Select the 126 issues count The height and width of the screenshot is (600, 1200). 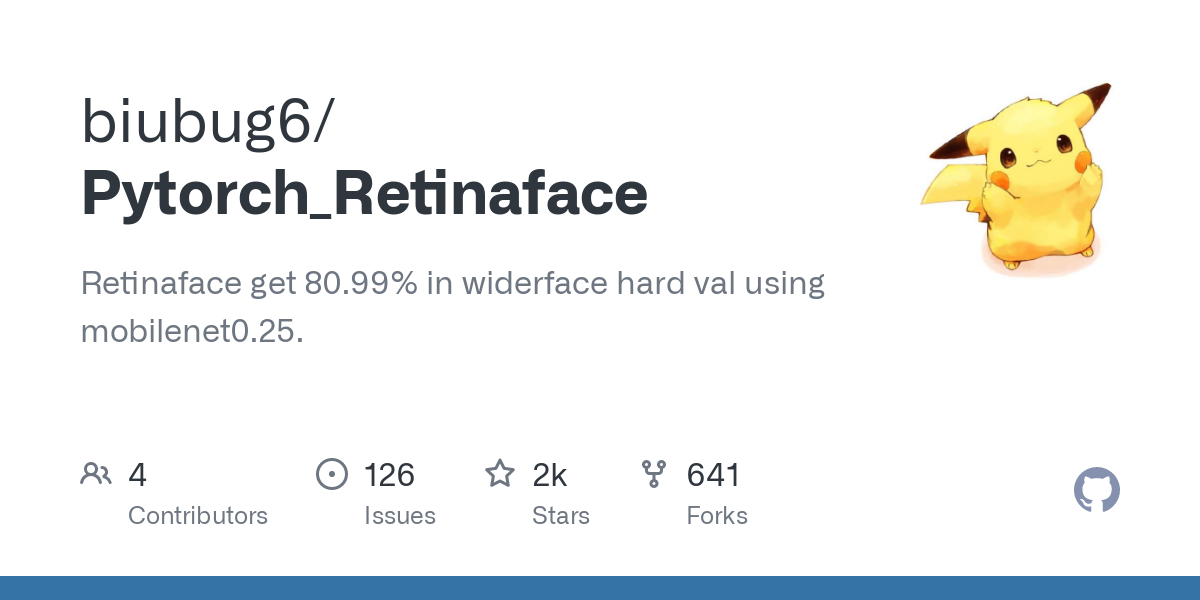click(x=389, y=474)
